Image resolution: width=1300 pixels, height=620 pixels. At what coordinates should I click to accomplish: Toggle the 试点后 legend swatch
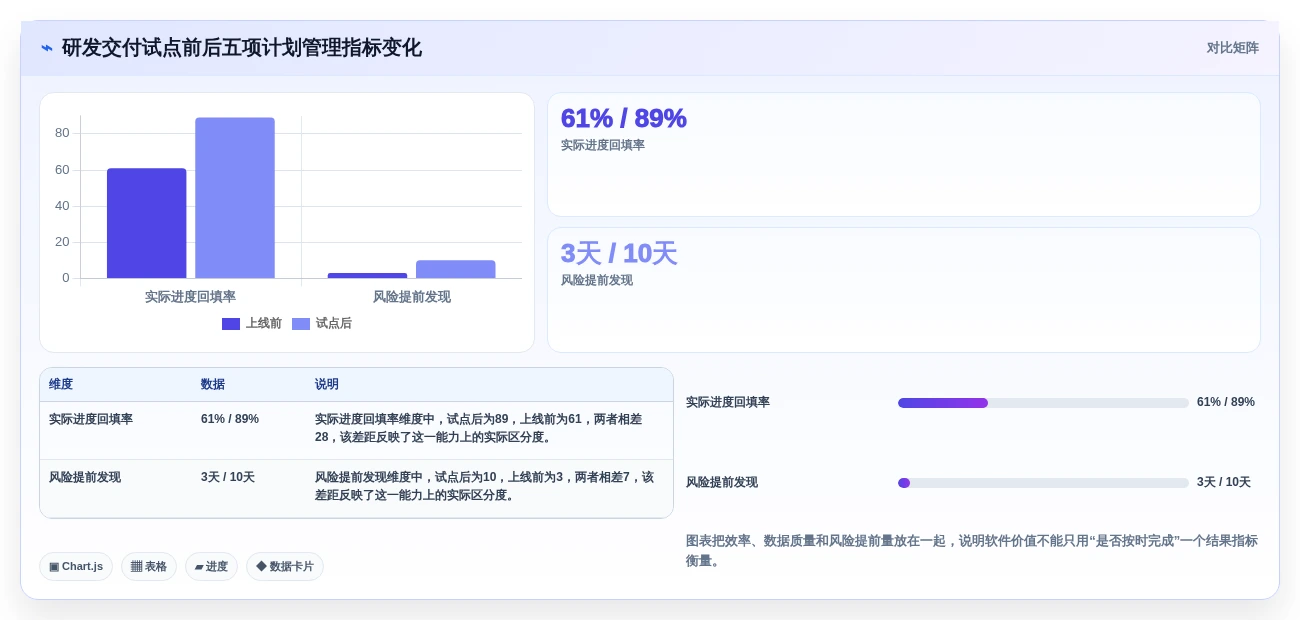[x=301, y=324]
